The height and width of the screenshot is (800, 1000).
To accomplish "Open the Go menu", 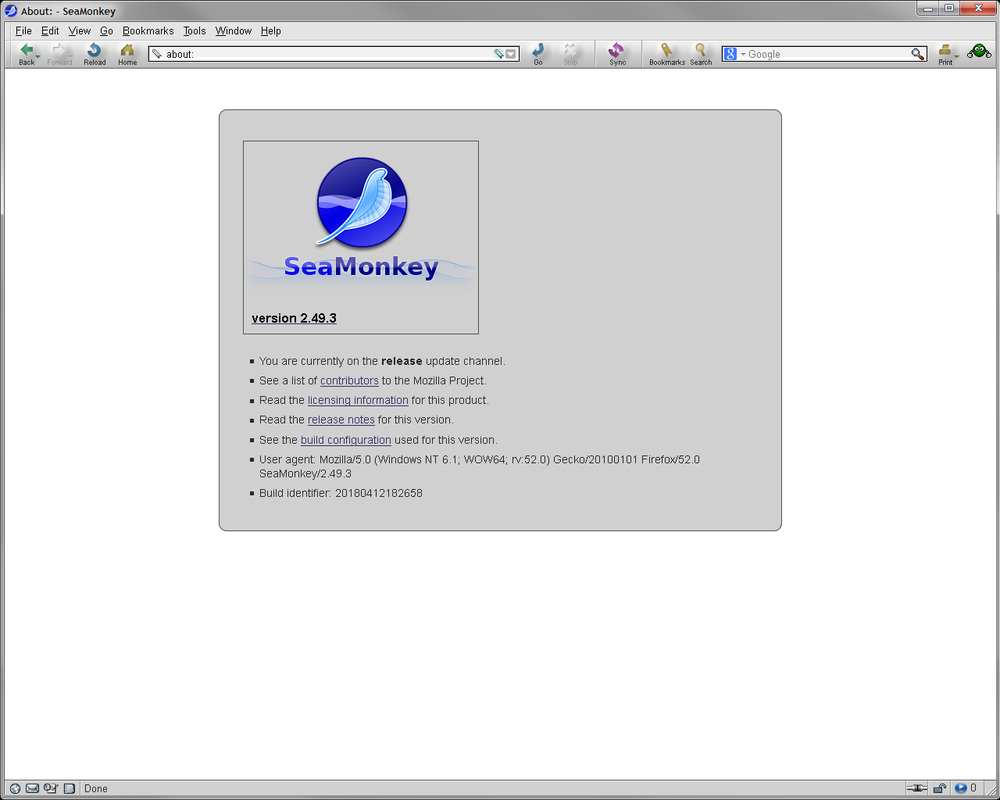I will (x=107, y=31).
